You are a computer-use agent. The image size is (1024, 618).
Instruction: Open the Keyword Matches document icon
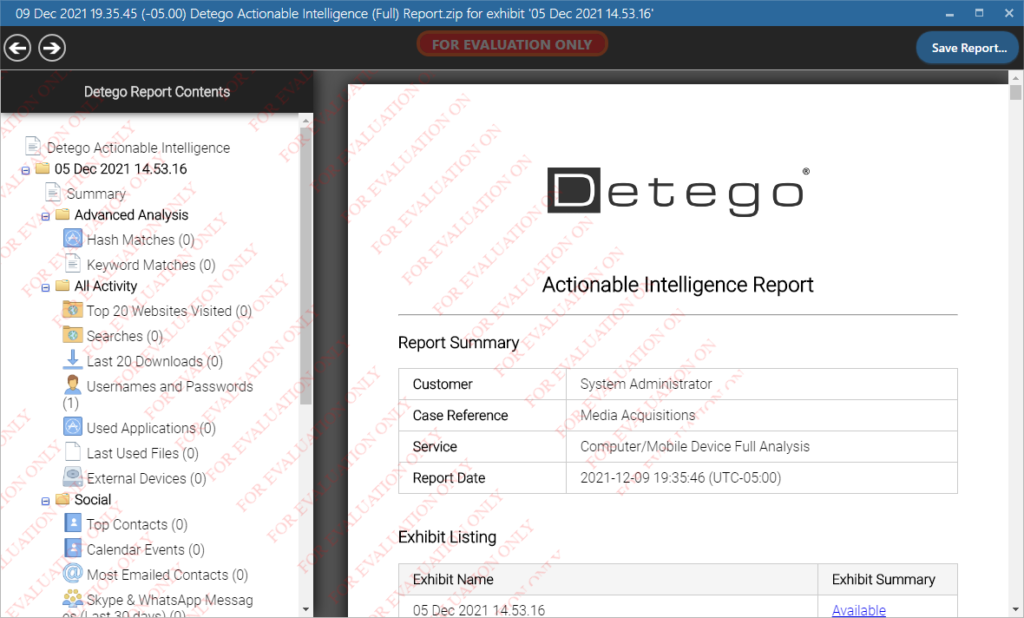click(x=73, y=263)
